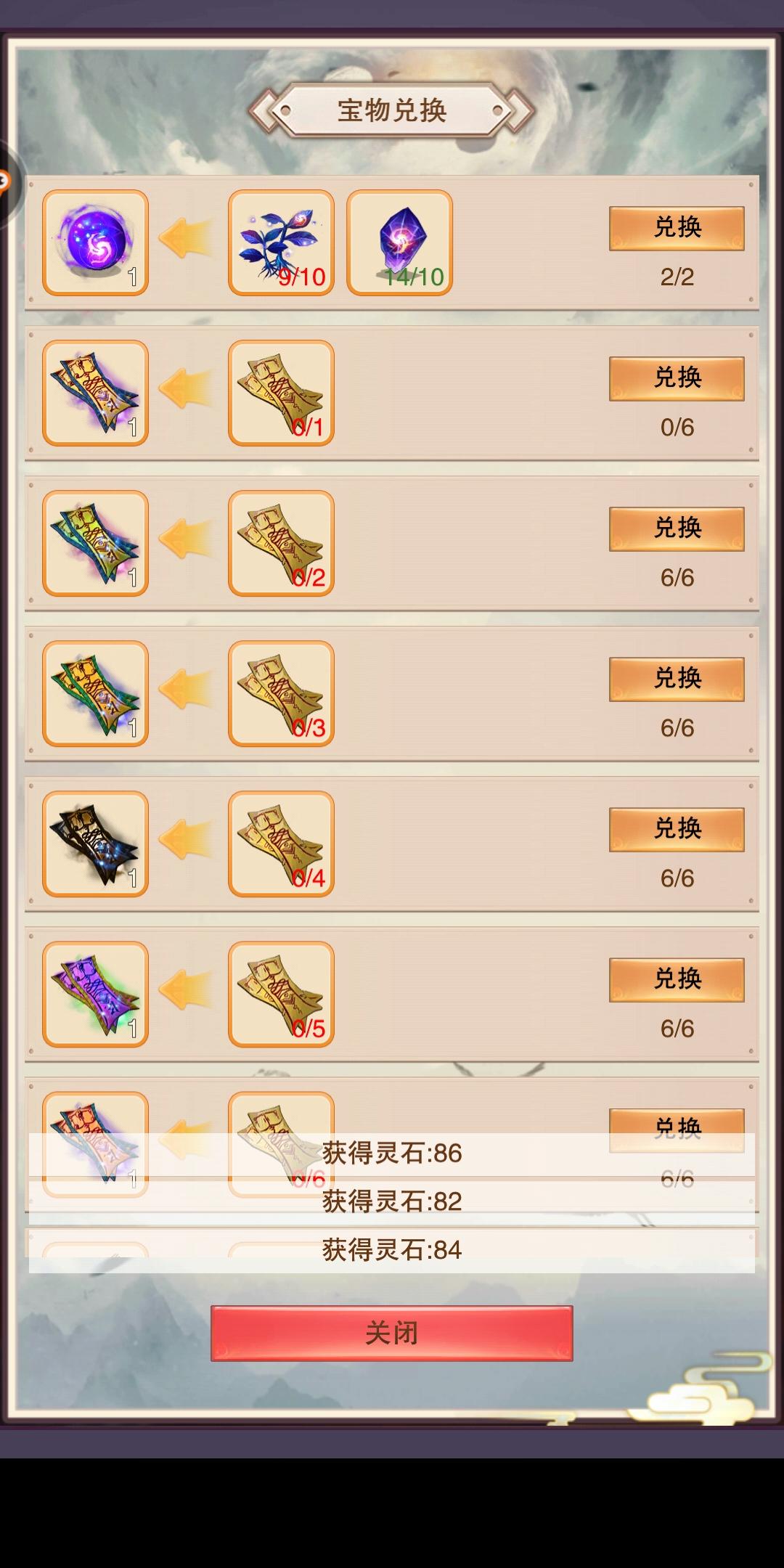
Task: Select the purple-green talisman reward icon
Action: pos(95,994)
